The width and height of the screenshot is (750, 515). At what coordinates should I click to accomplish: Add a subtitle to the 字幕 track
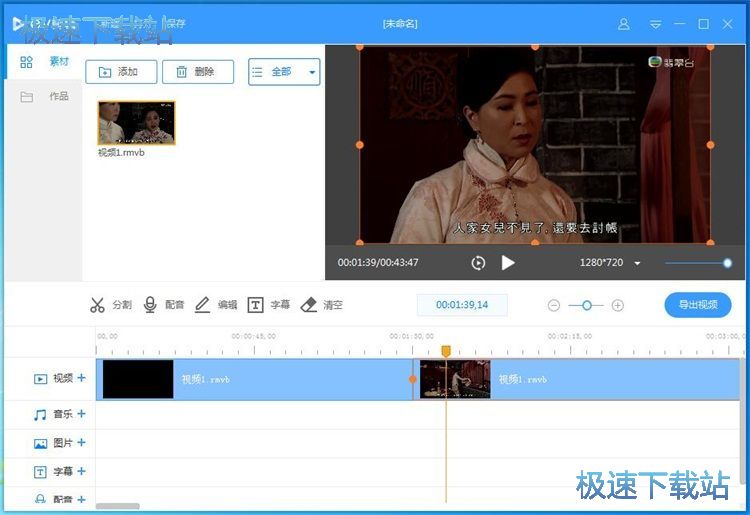click(82, 471)
